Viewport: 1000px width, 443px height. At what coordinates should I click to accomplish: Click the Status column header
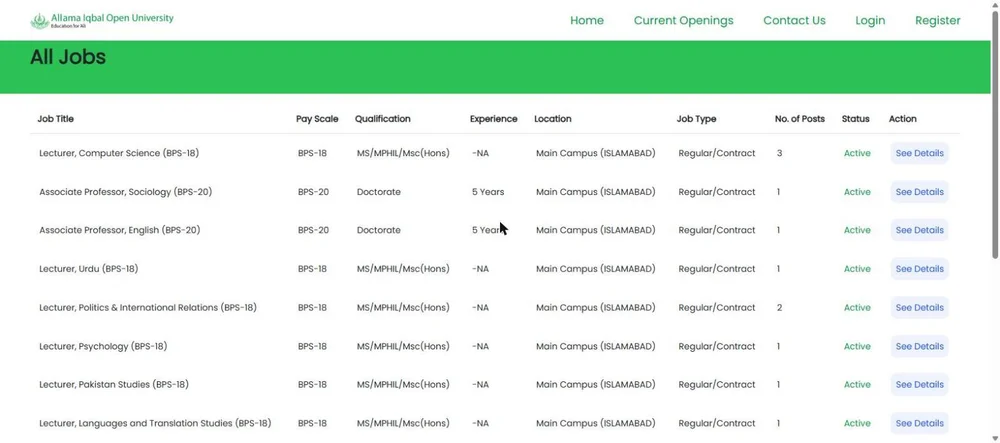(x=855, y=119)
